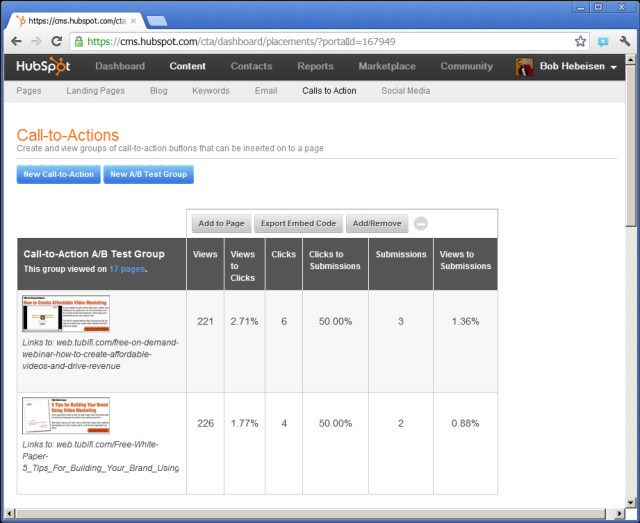
Task: Expand Bob Hebeisen account dropdown
Action: [x=613, y=67]
